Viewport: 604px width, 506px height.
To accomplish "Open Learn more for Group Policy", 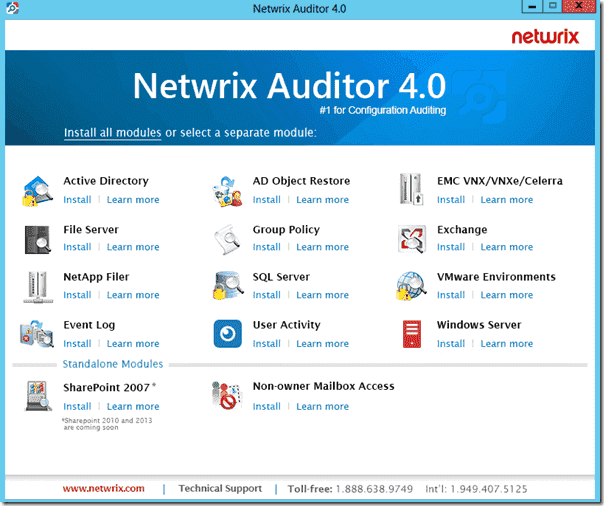I will (322, 247).
